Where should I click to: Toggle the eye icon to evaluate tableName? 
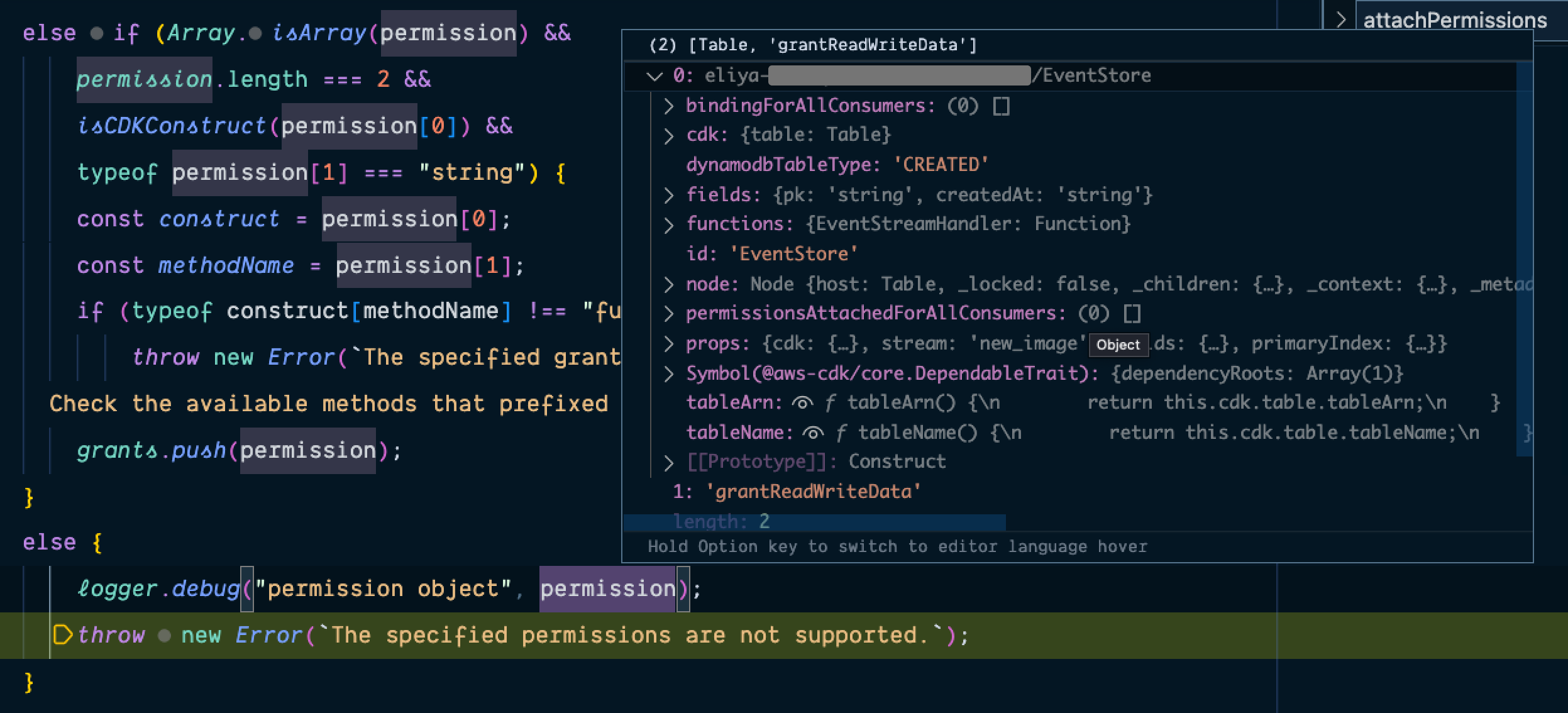coord(811,432)
